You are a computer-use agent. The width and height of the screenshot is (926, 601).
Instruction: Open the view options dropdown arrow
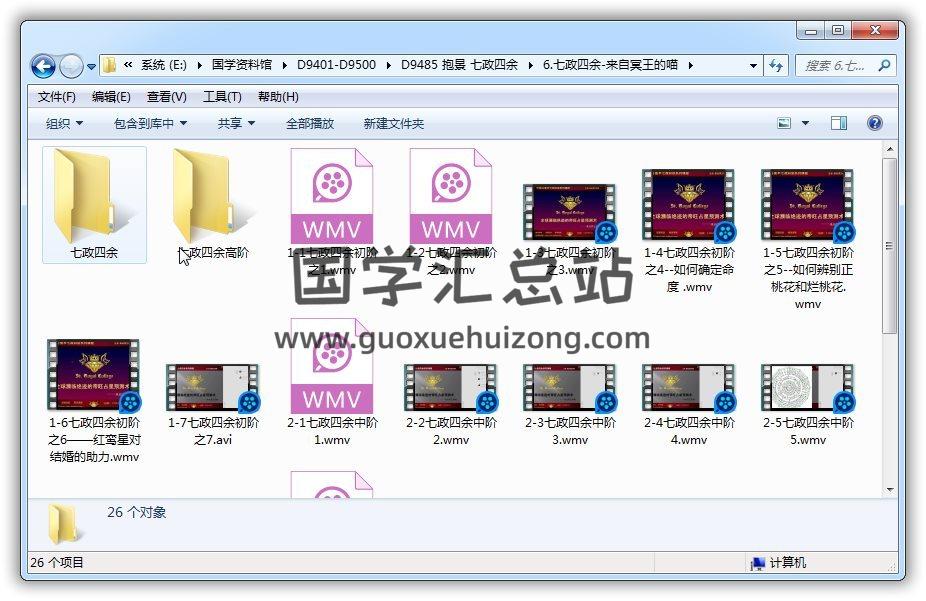pos(805,123)
